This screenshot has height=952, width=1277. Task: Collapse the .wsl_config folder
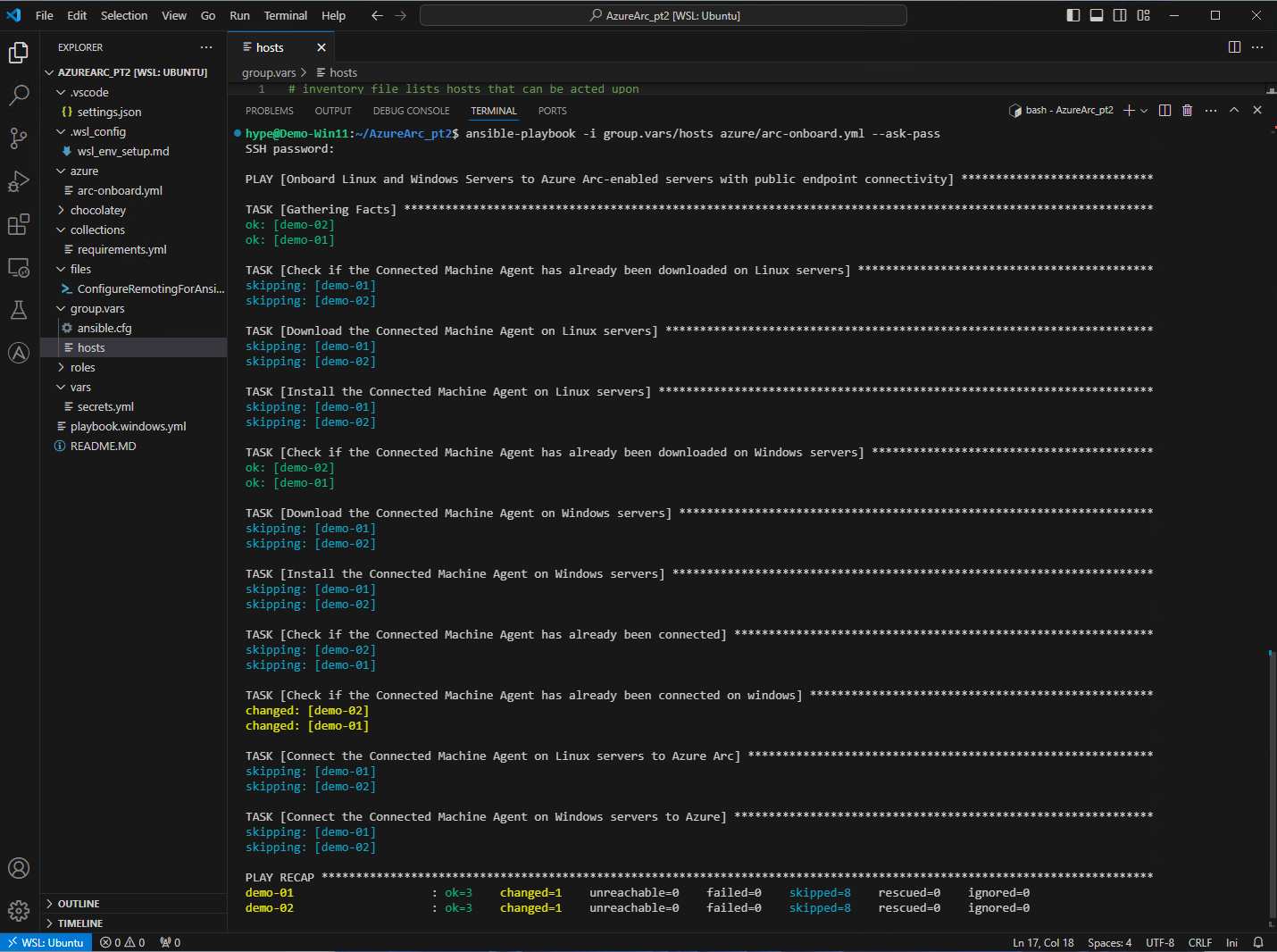click(134, 131)
